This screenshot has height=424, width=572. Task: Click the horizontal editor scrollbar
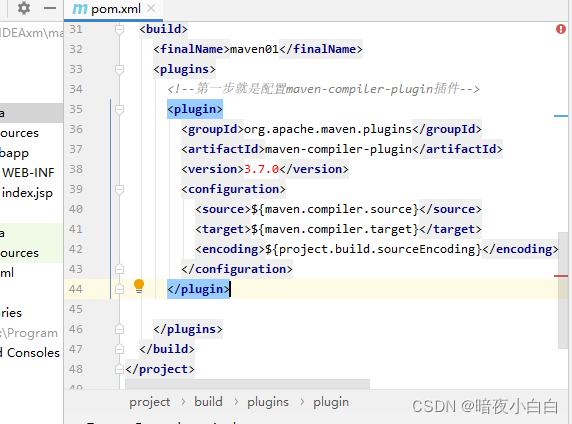247,383
